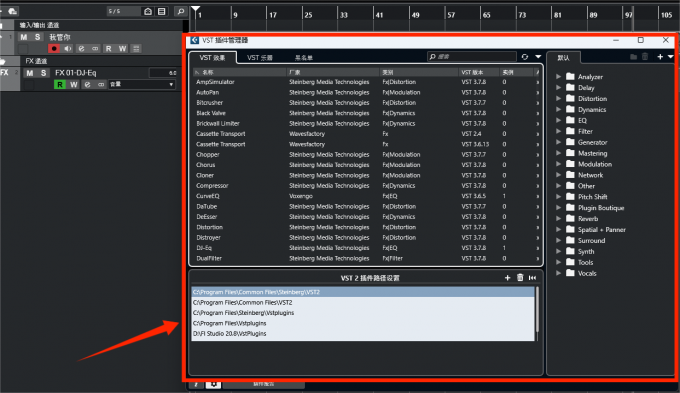Delete selected VST 2 path with trash icon
Screen dimensions: 680x393
520,278
